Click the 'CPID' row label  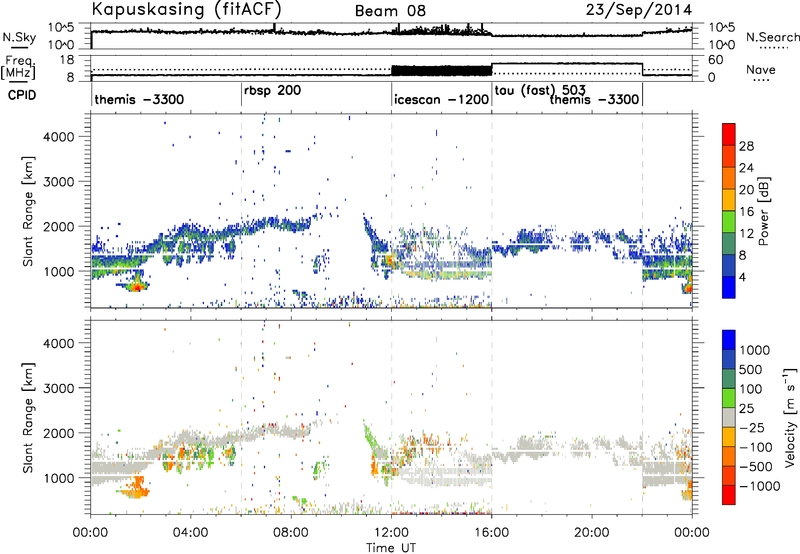(22, 95)
